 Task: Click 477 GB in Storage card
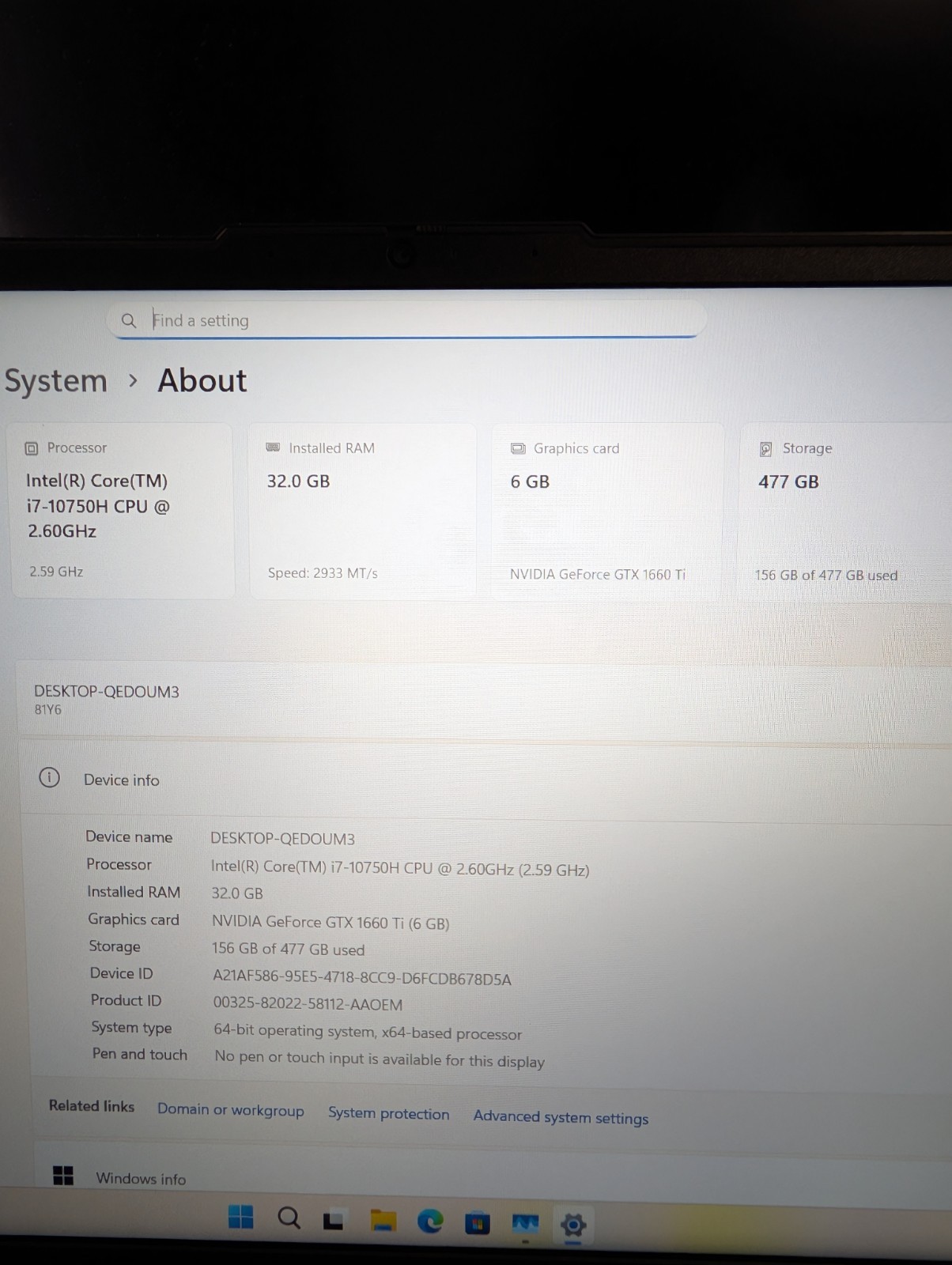[788, 482]
